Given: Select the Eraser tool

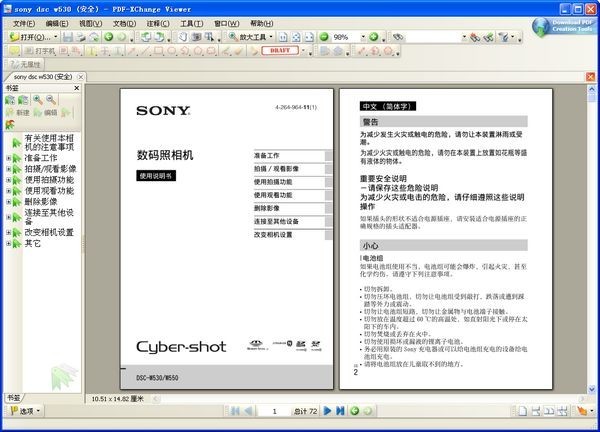Looking at the screenshot, I should click(239, 51).
